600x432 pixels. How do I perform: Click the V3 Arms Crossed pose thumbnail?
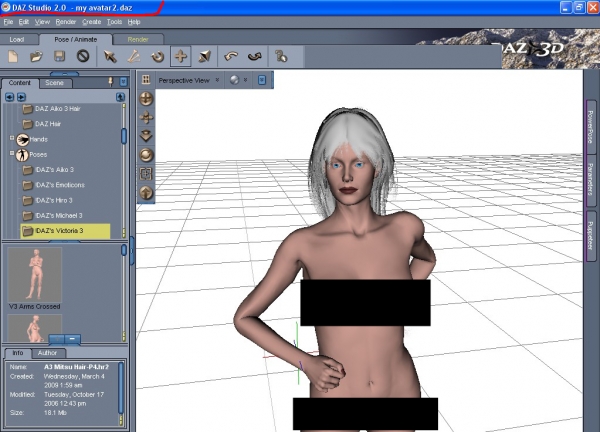pos(35,275)
